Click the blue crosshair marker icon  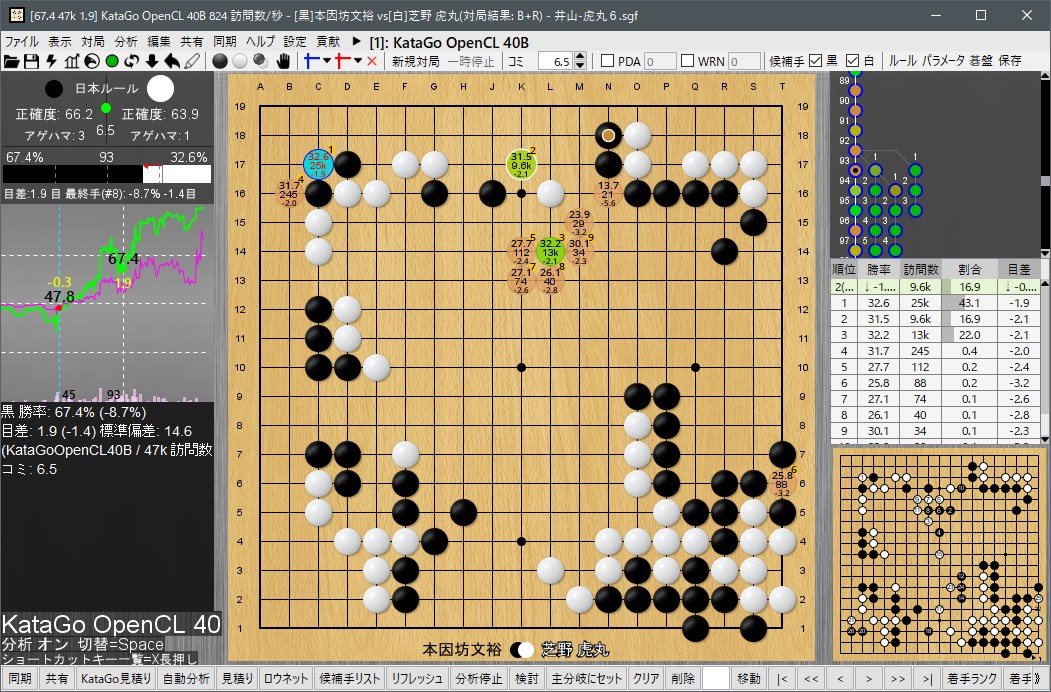point(311,61)
